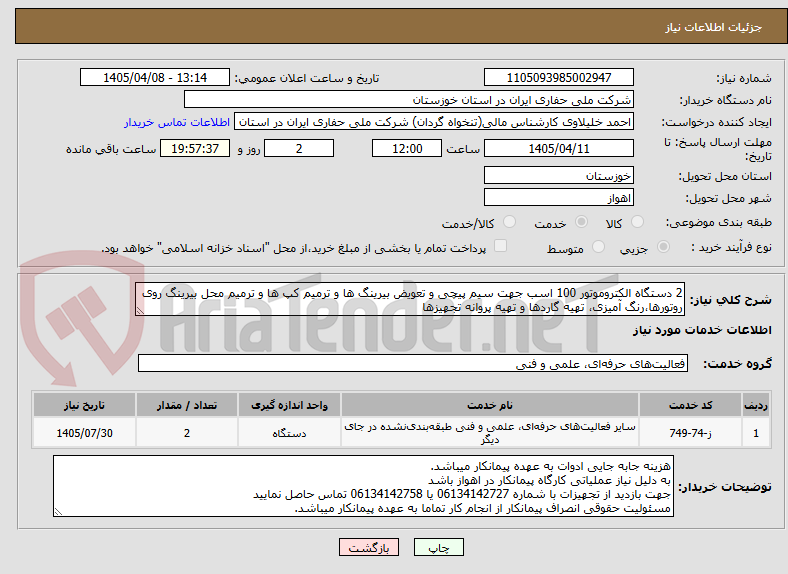Click the نام خدمت column header

(x=489, y=405)
